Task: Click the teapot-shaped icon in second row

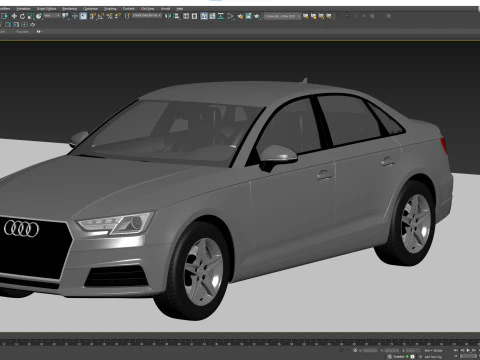Action: [x=33, y=25]
